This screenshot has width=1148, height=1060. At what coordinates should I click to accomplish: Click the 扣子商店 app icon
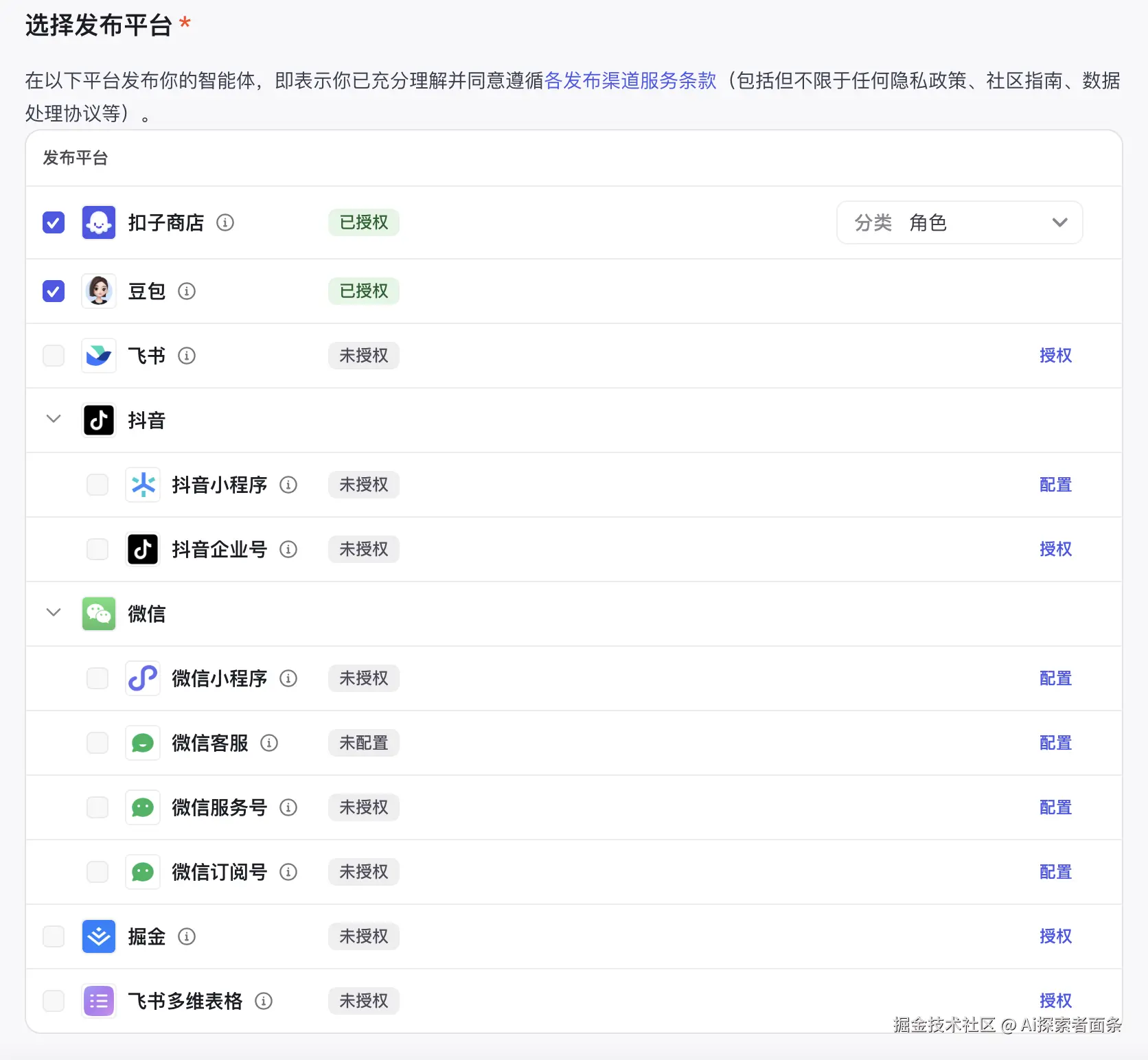[99, 222]
